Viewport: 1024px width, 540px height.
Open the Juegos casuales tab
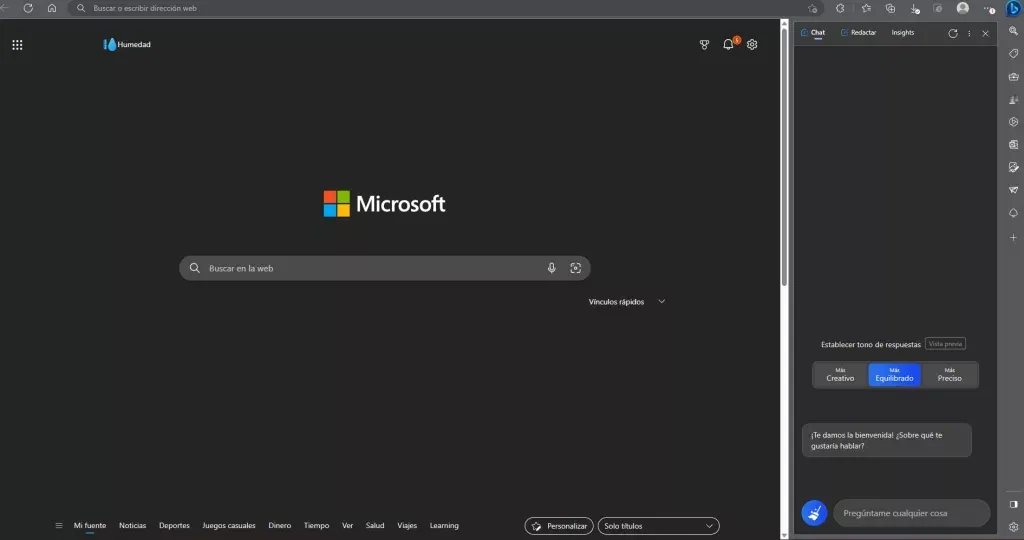point(229,526)
